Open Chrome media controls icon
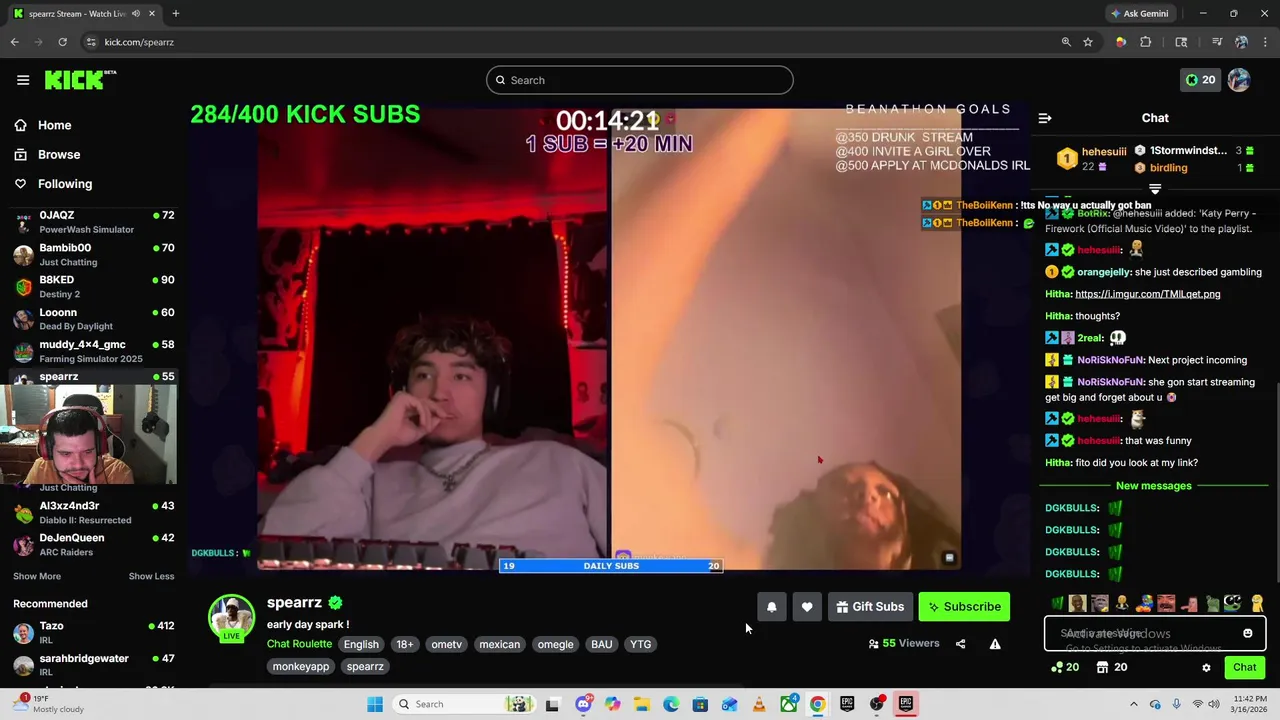 [x=1217, y=42]
